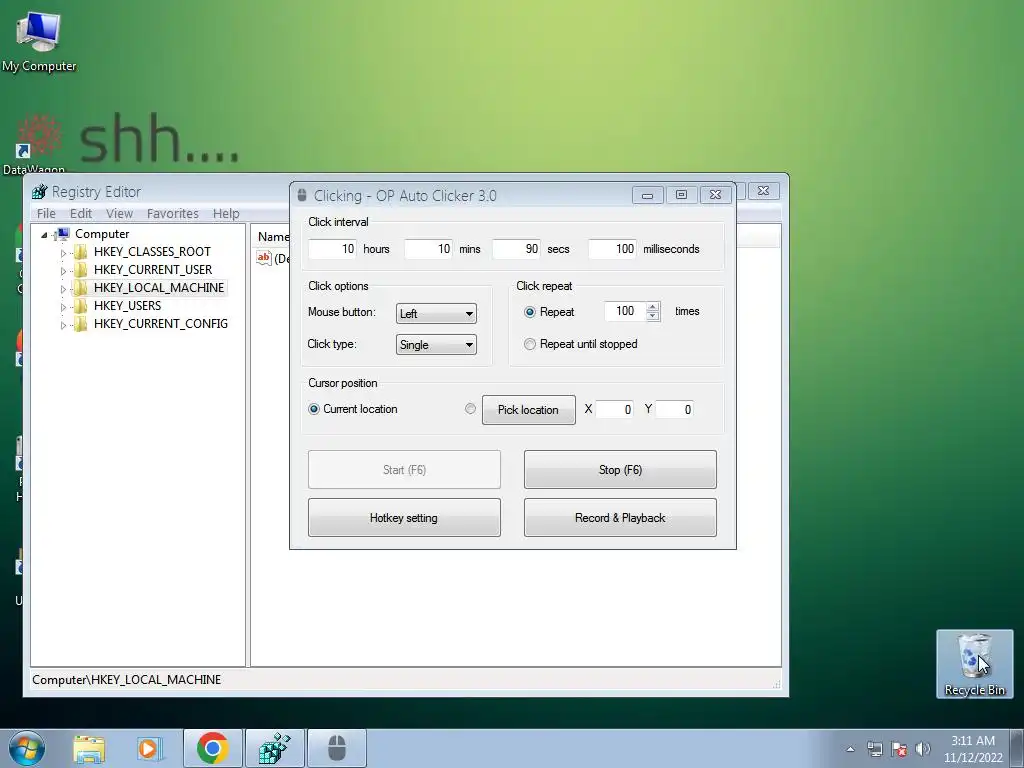Screen dimensions: 1024x768
Task: Select the Pick location radio button
Action: [470, 409]
